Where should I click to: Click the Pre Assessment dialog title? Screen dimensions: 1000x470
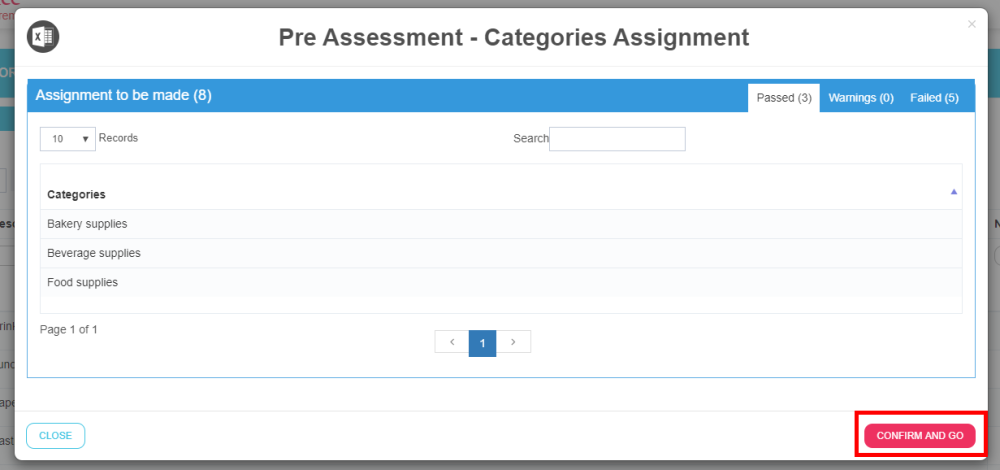coord(514,38)
